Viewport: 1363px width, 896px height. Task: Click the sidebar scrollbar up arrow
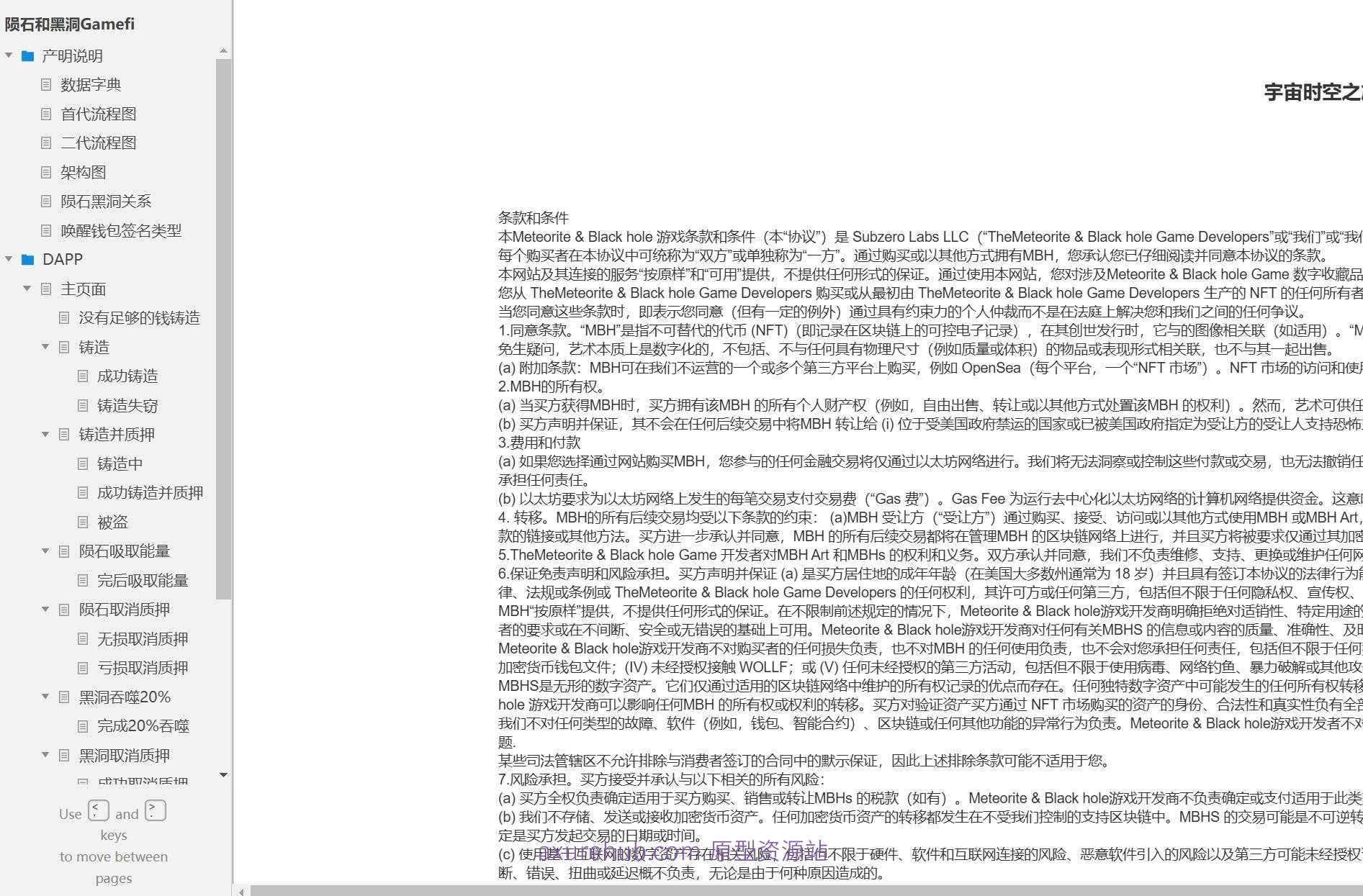point(223,51)
